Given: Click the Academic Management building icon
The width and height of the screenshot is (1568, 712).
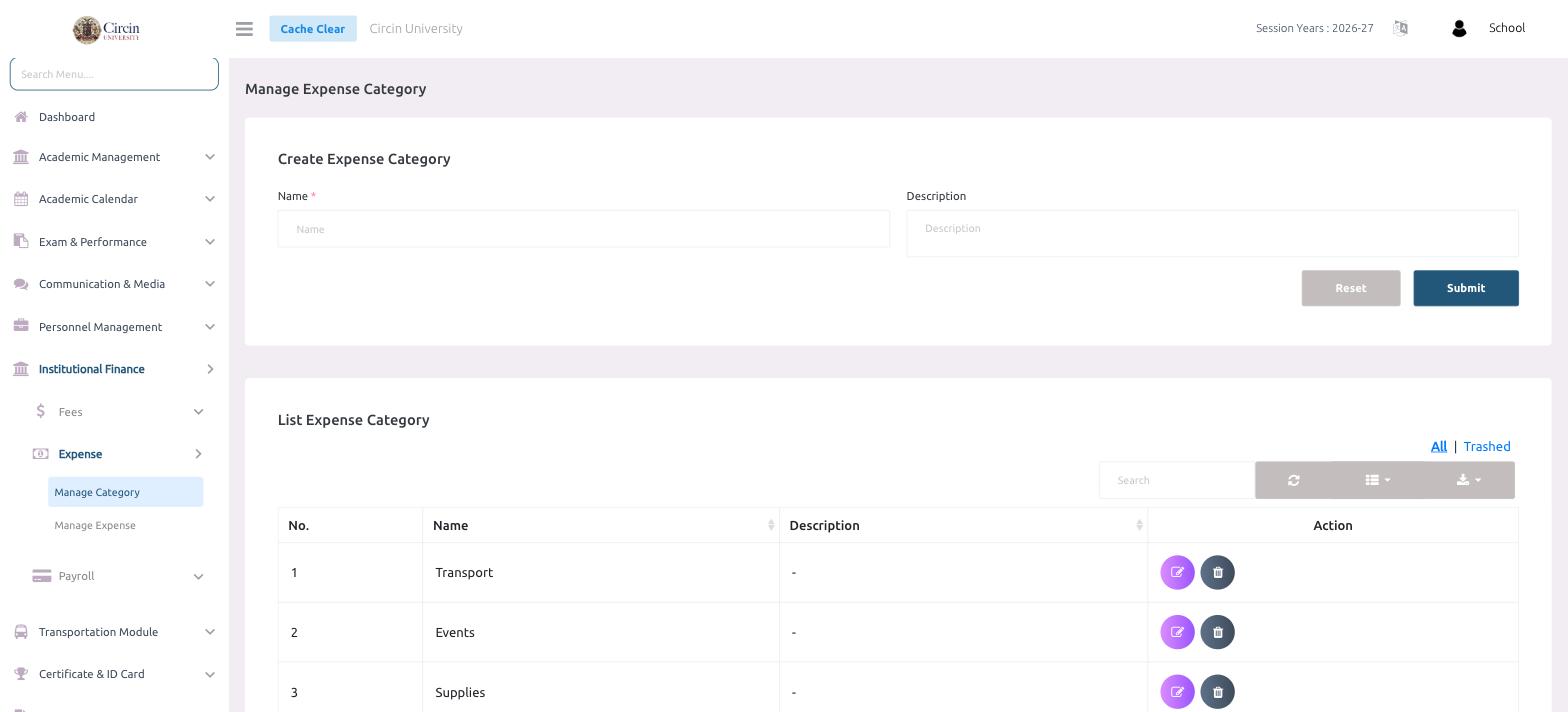Looking at the screenshot, I should pyautogui.click(x=21, y=157).
